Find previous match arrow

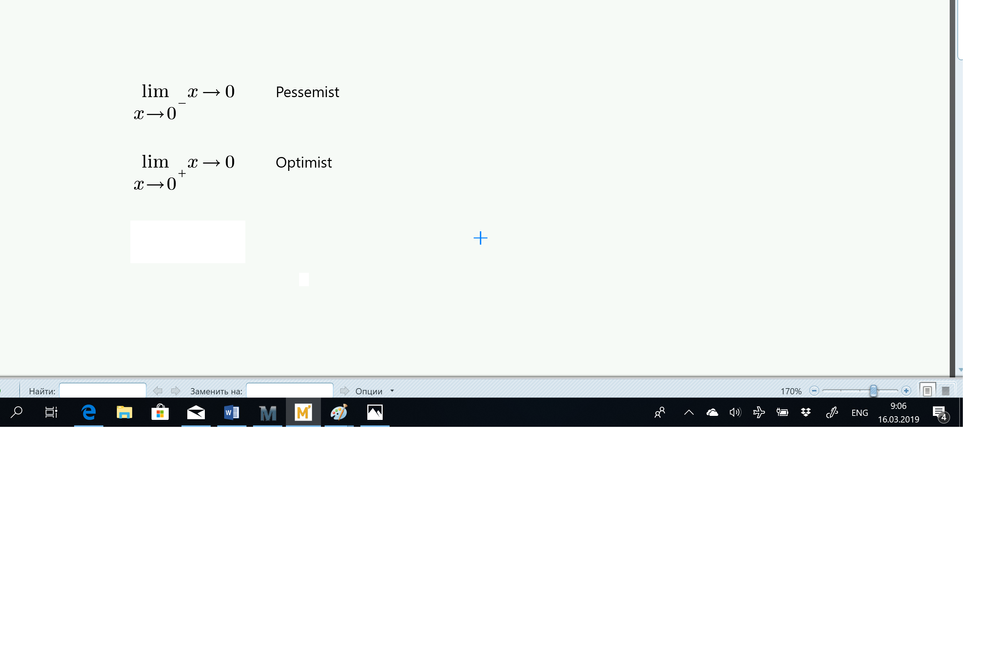coord(157,391)
